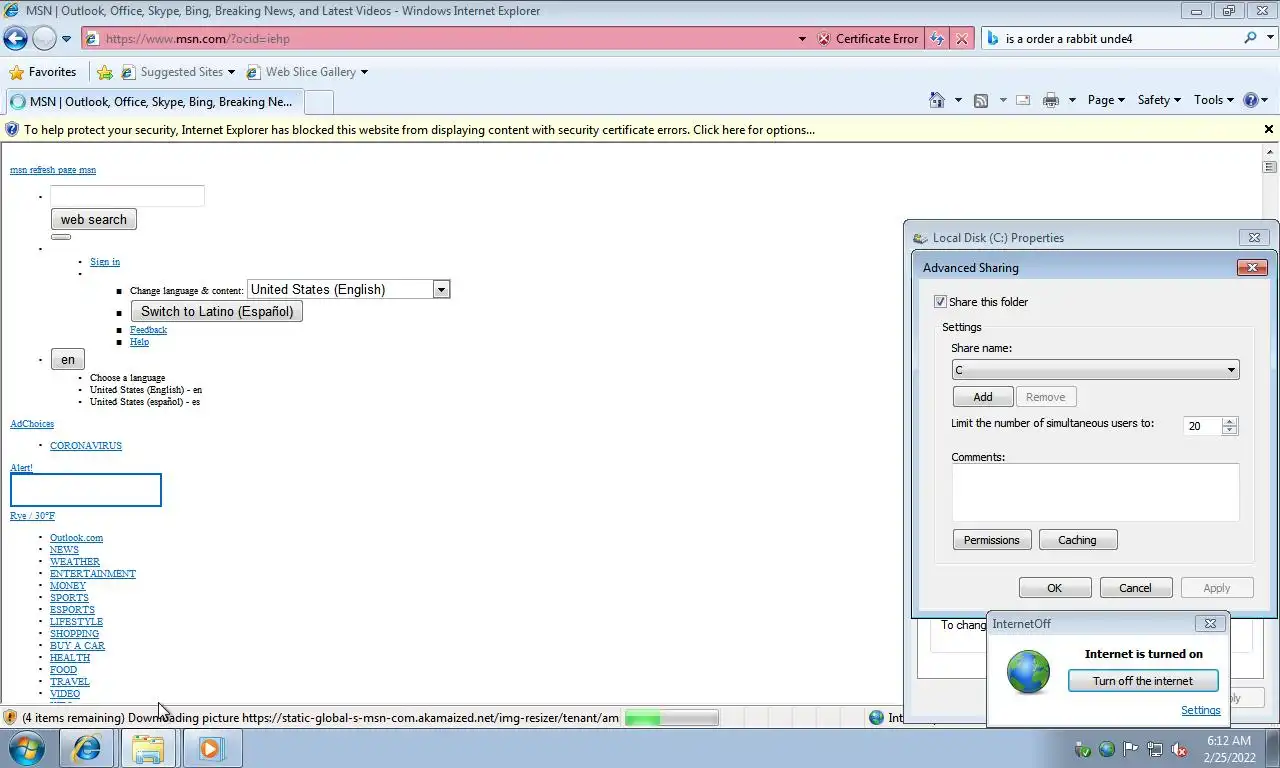Screen dimensions: 1280x768
Task: Open the recent pages dropdown beside Forward
Action: tap(66, 39)
